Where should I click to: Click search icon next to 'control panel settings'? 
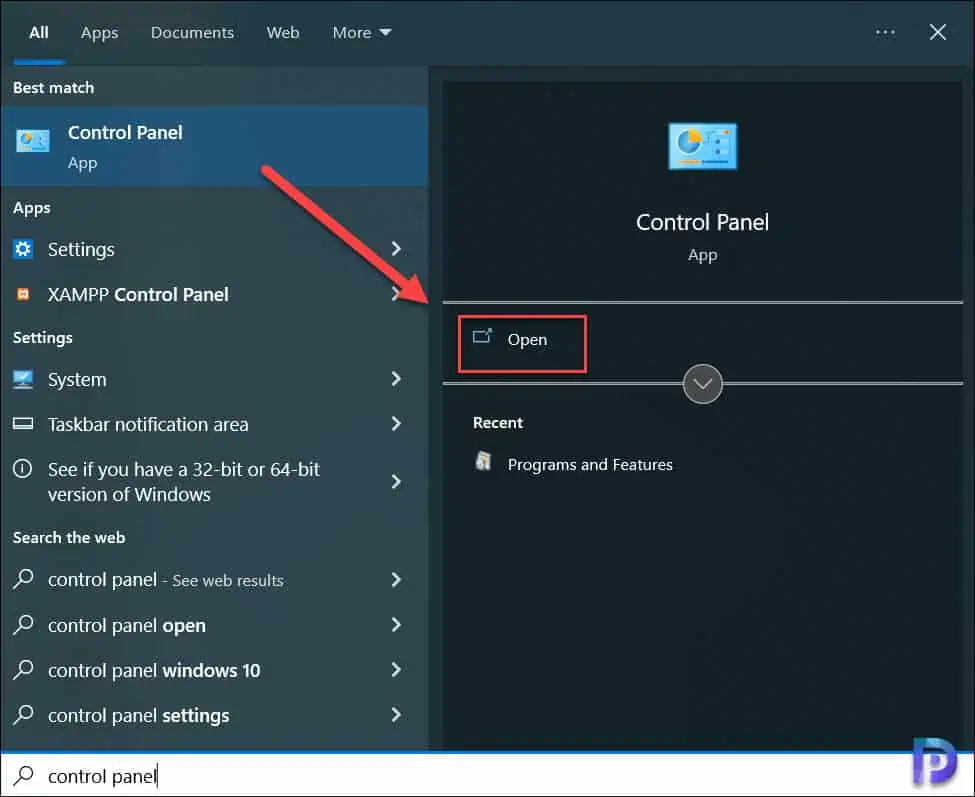[24, 714]
